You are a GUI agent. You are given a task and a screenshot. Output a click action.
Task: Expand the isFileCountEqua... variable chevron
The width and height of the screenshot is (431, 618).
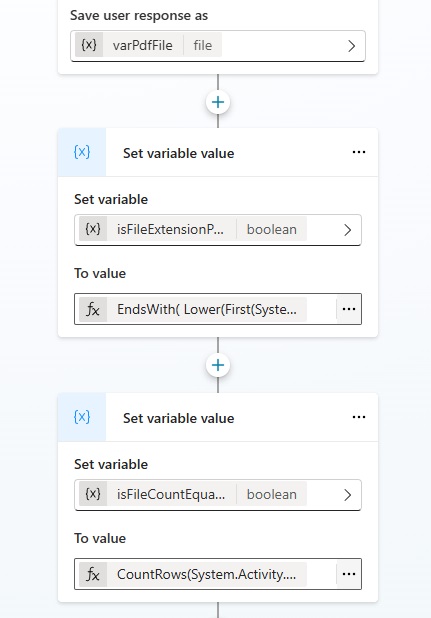pos(347,495)
